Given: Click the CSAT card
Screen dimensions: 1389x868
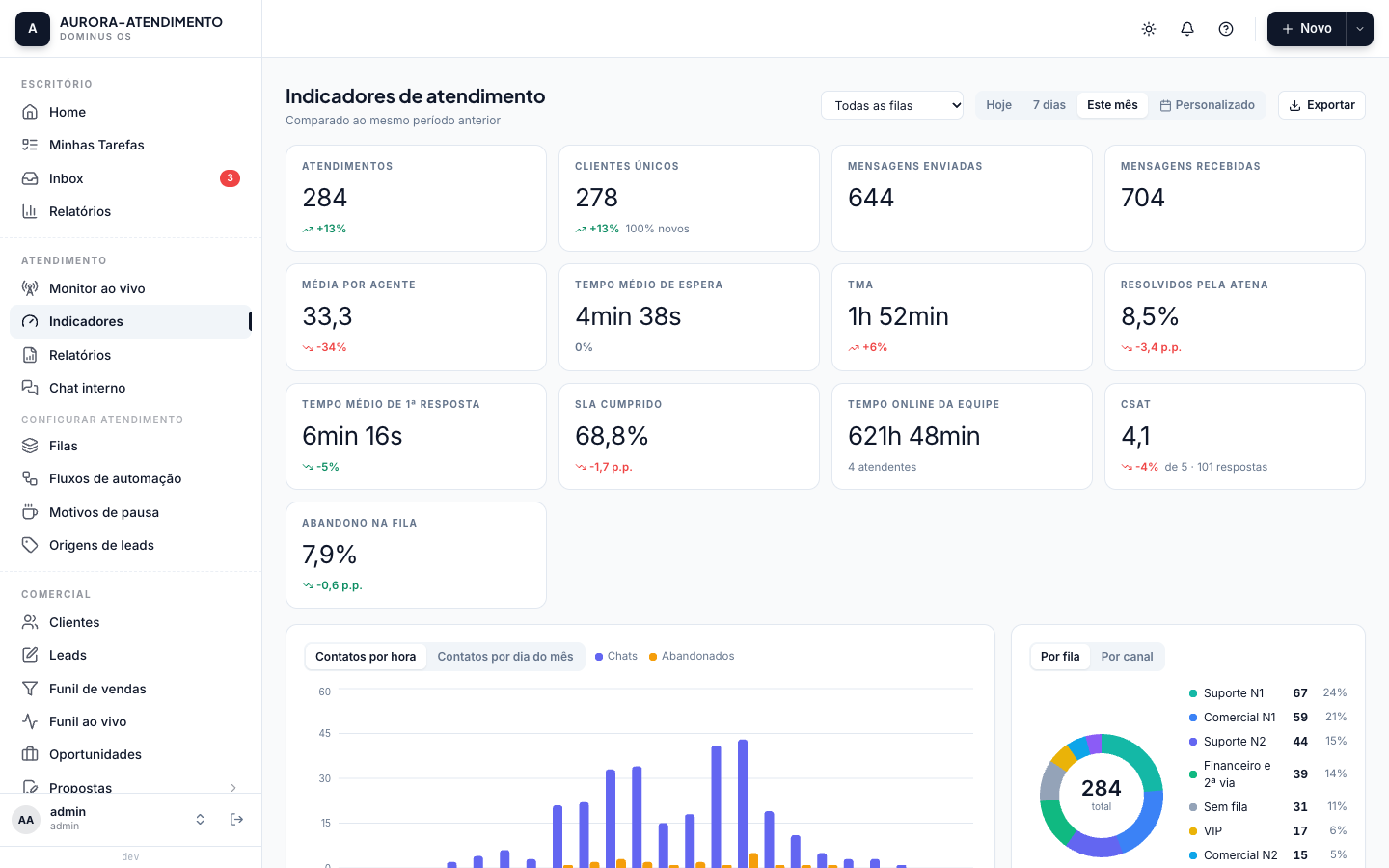Looking at the screenshot, I should point(1235,437).
